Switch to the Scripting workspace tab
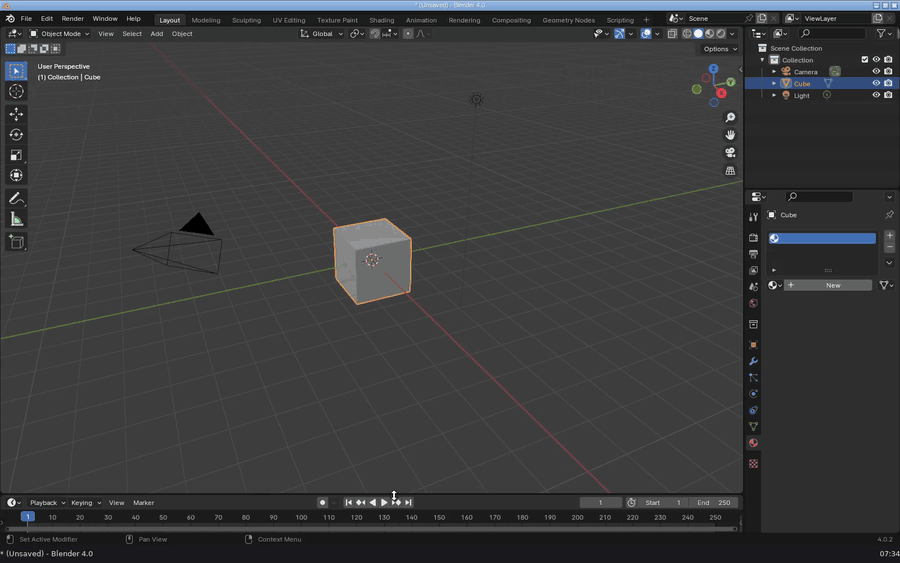 point(620,20)
